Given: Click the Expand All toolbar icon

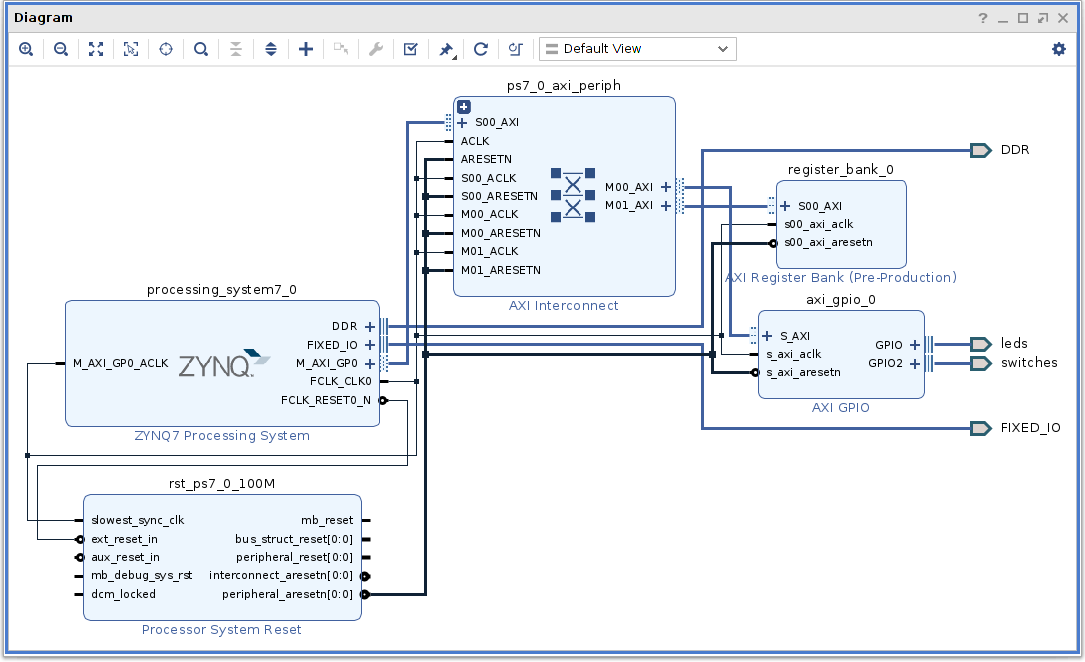Looking at the screenshot, I should click(271, 49).
